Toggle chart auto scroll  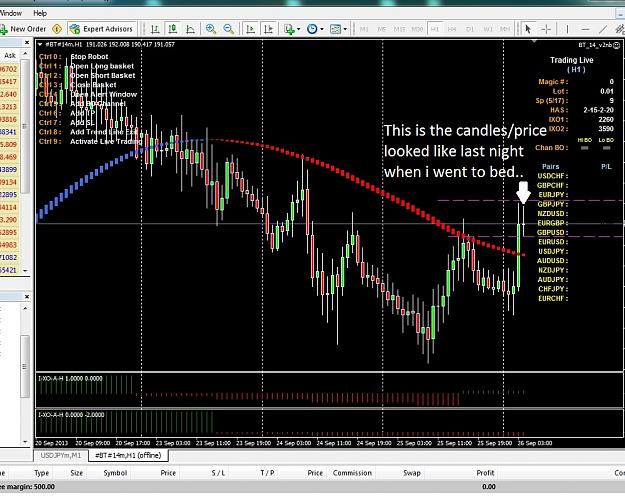(x=251, y=29)
